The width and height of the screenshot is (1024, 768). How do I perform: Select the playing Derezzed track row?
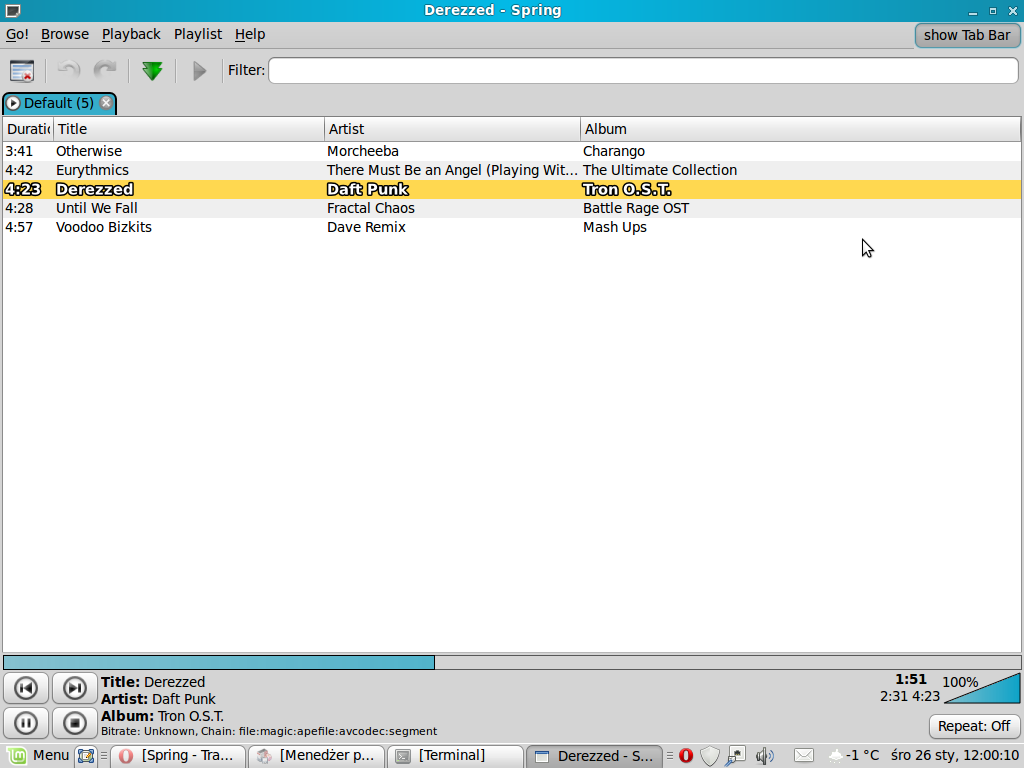512,189
